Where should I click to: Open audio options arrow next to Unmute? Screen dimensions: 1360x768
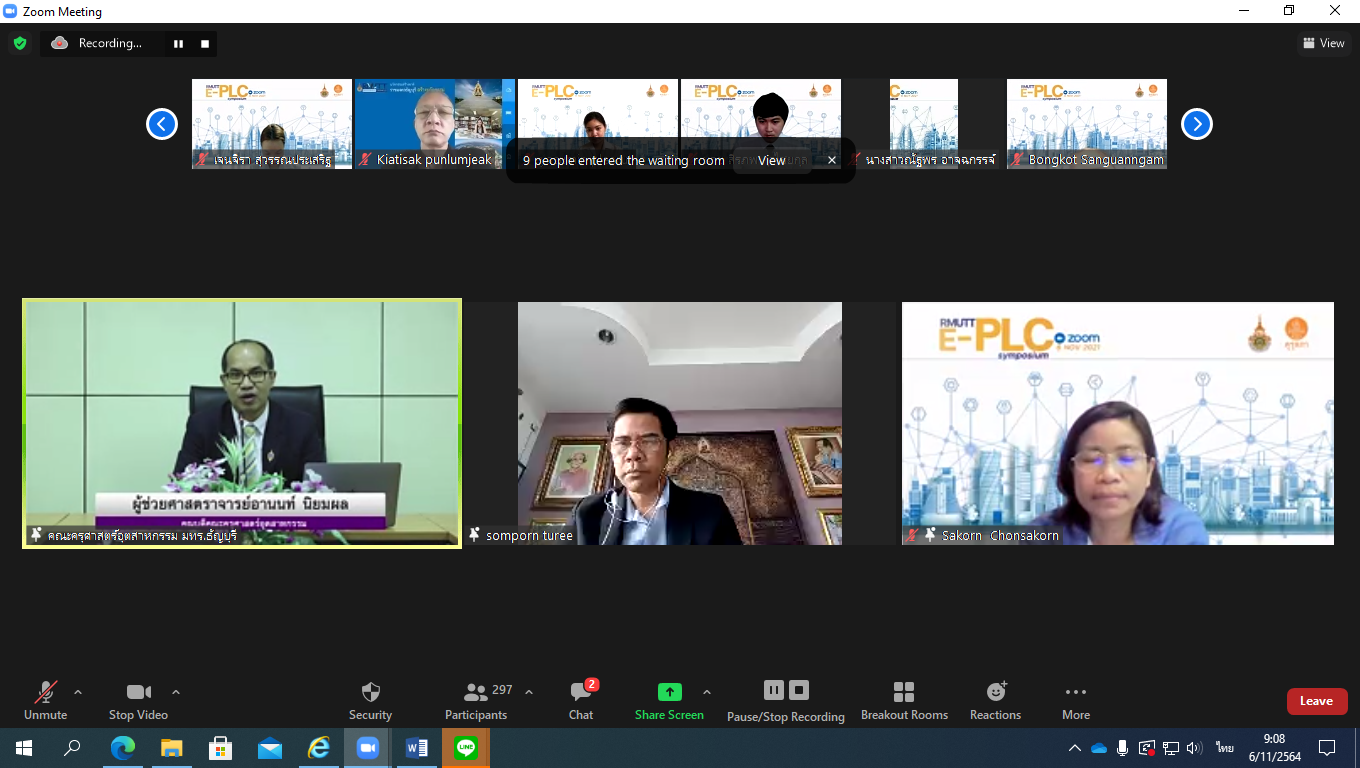point(78,692)
